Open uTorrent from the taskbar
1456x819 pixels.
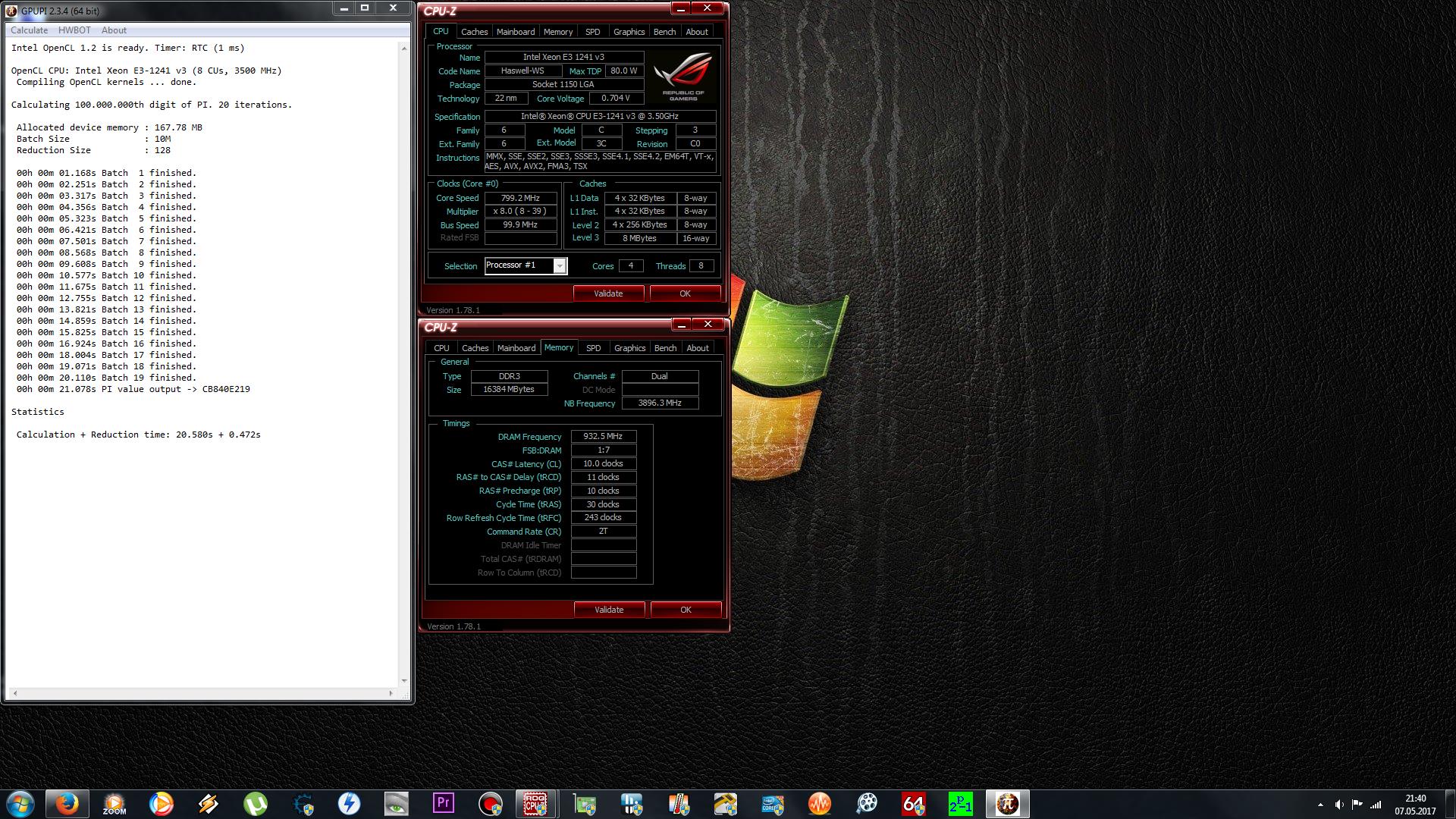click(x=256, y=804)
